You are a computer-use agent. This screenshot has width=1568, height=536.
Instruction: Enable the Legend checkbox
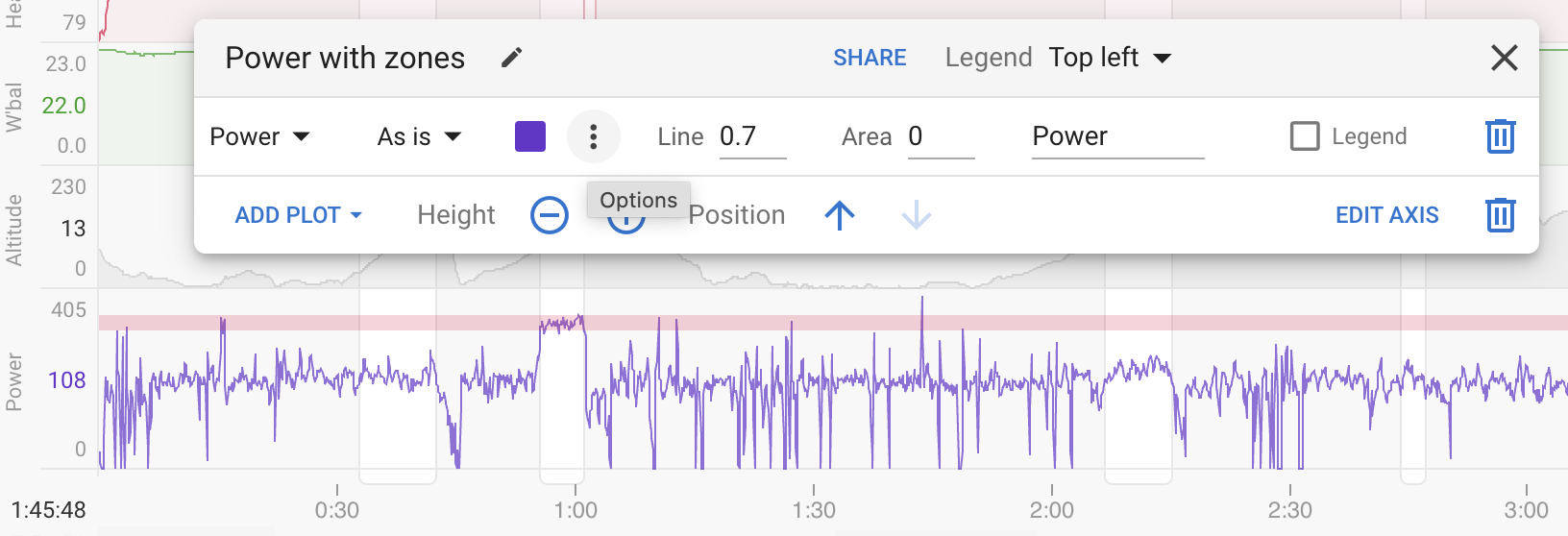tap(1305, 136)
